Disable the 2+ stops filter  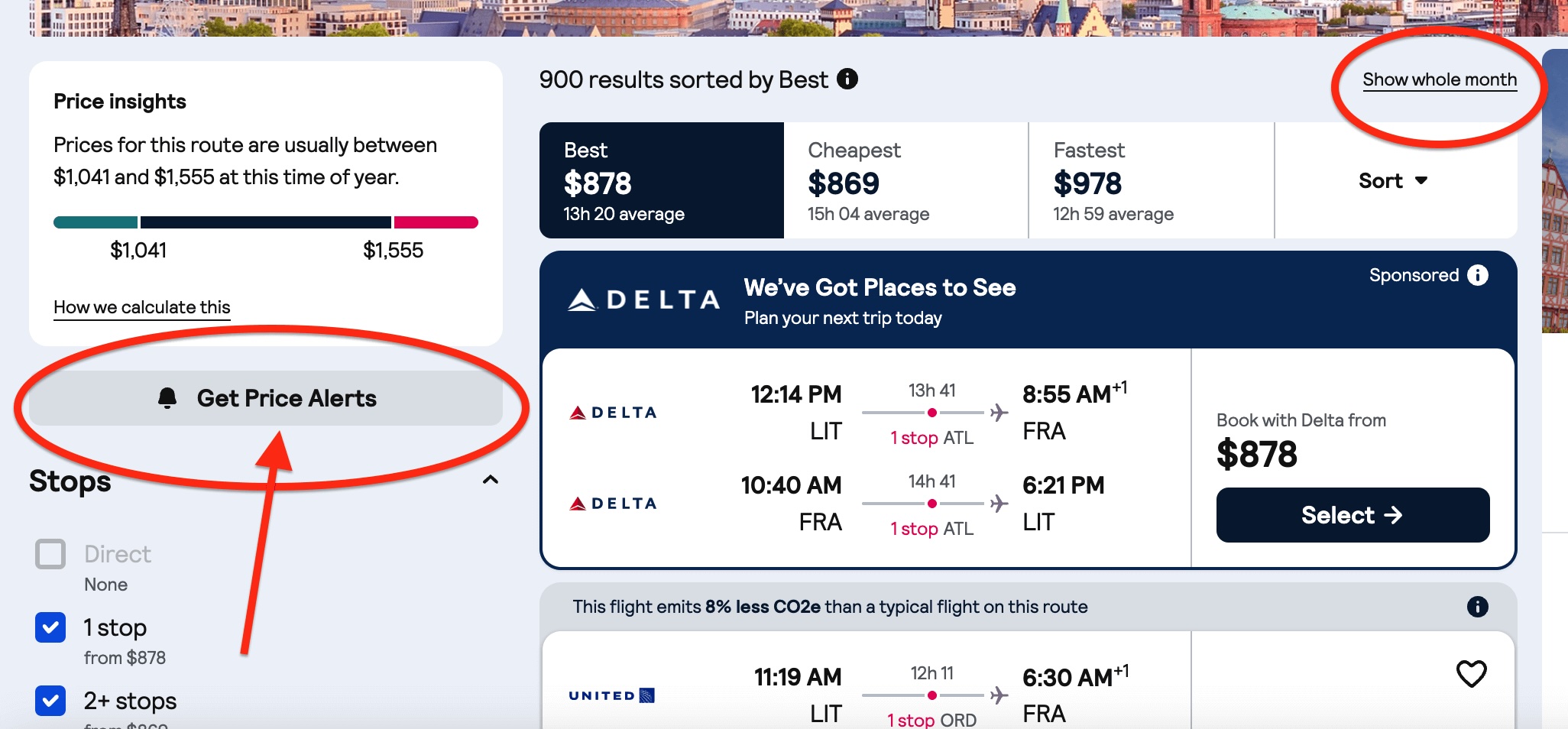(x=50, y=700)
